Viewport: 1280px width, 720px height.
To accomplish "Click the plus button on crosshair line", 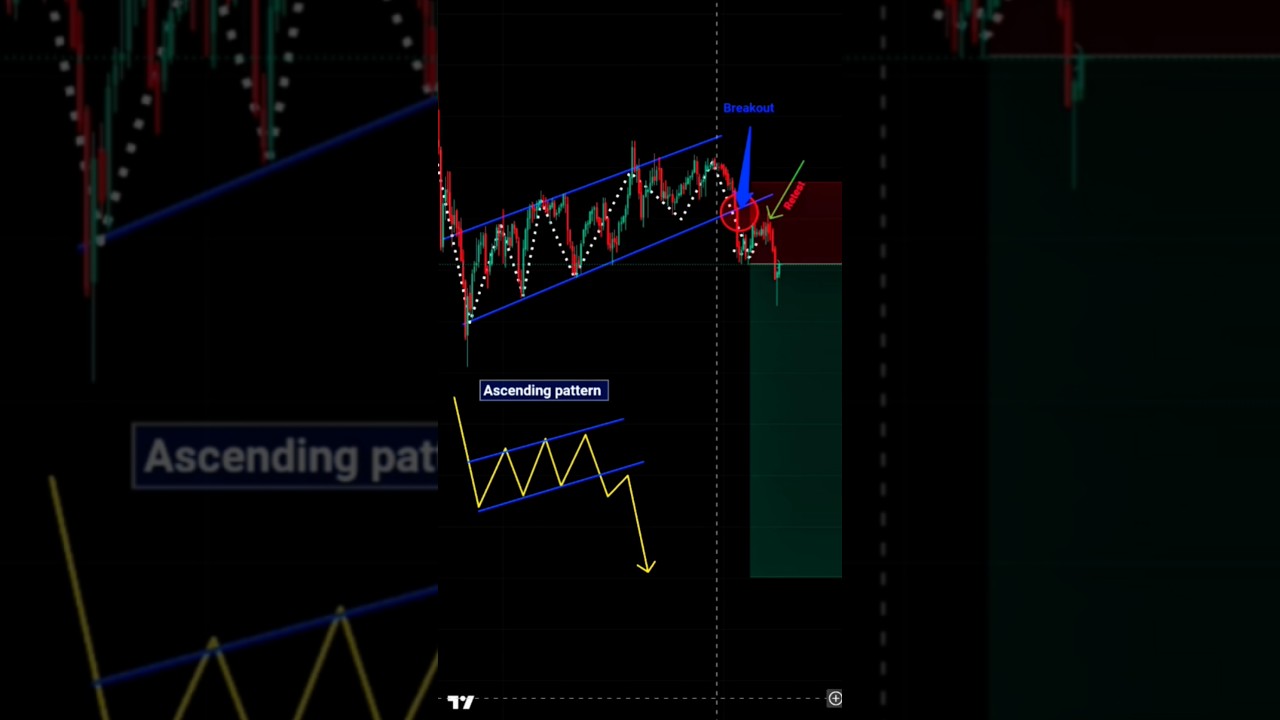I will [x=834, y=699].
